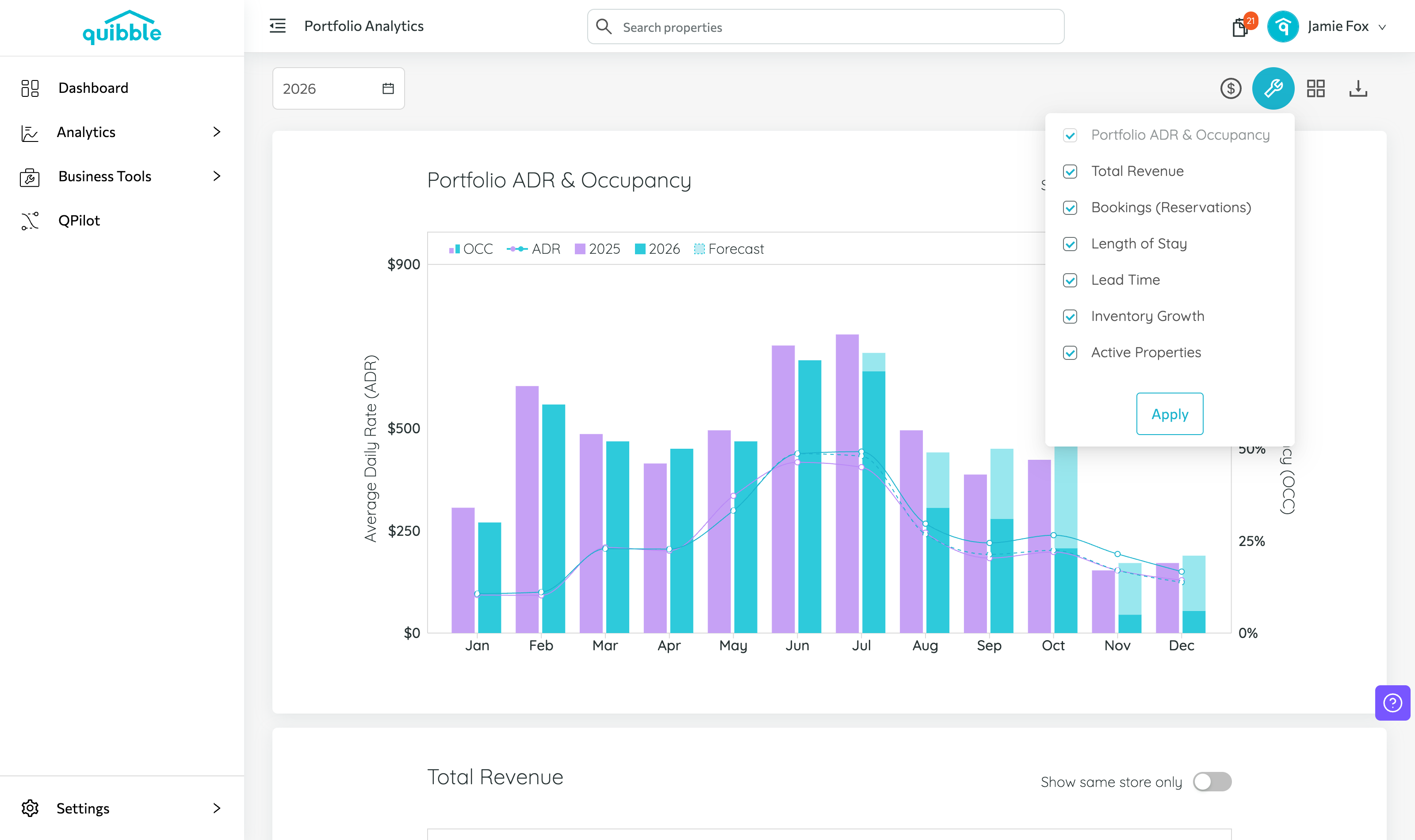Open the 2026 year picker

(x=338, y=88)
